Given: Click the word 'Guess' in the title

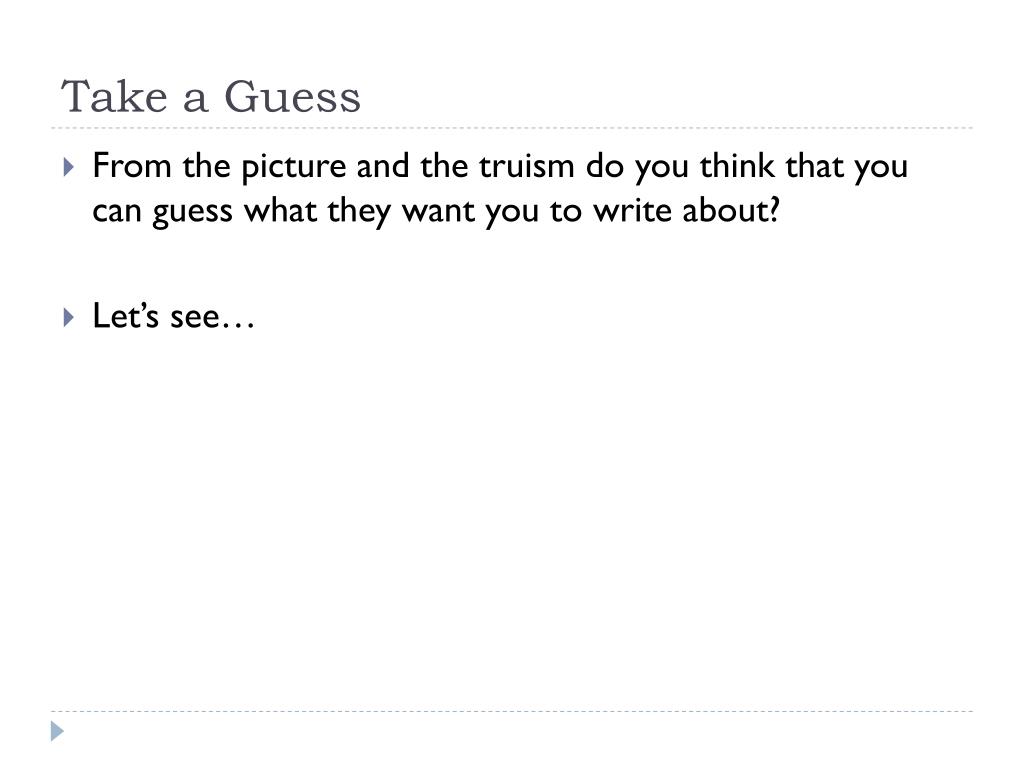Looking at the screenshot, I should point(292,97).
